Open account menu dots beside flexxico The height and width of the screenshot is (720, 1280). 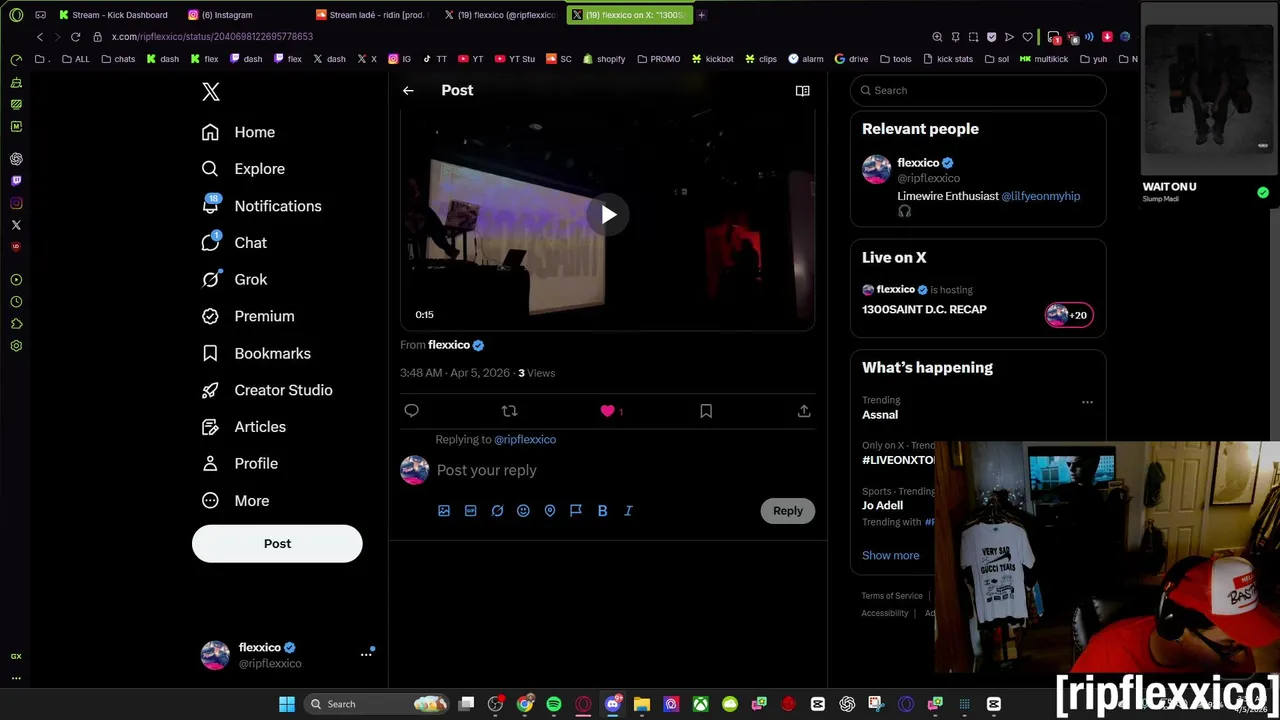pyautogui.click(x=366, y=655)
